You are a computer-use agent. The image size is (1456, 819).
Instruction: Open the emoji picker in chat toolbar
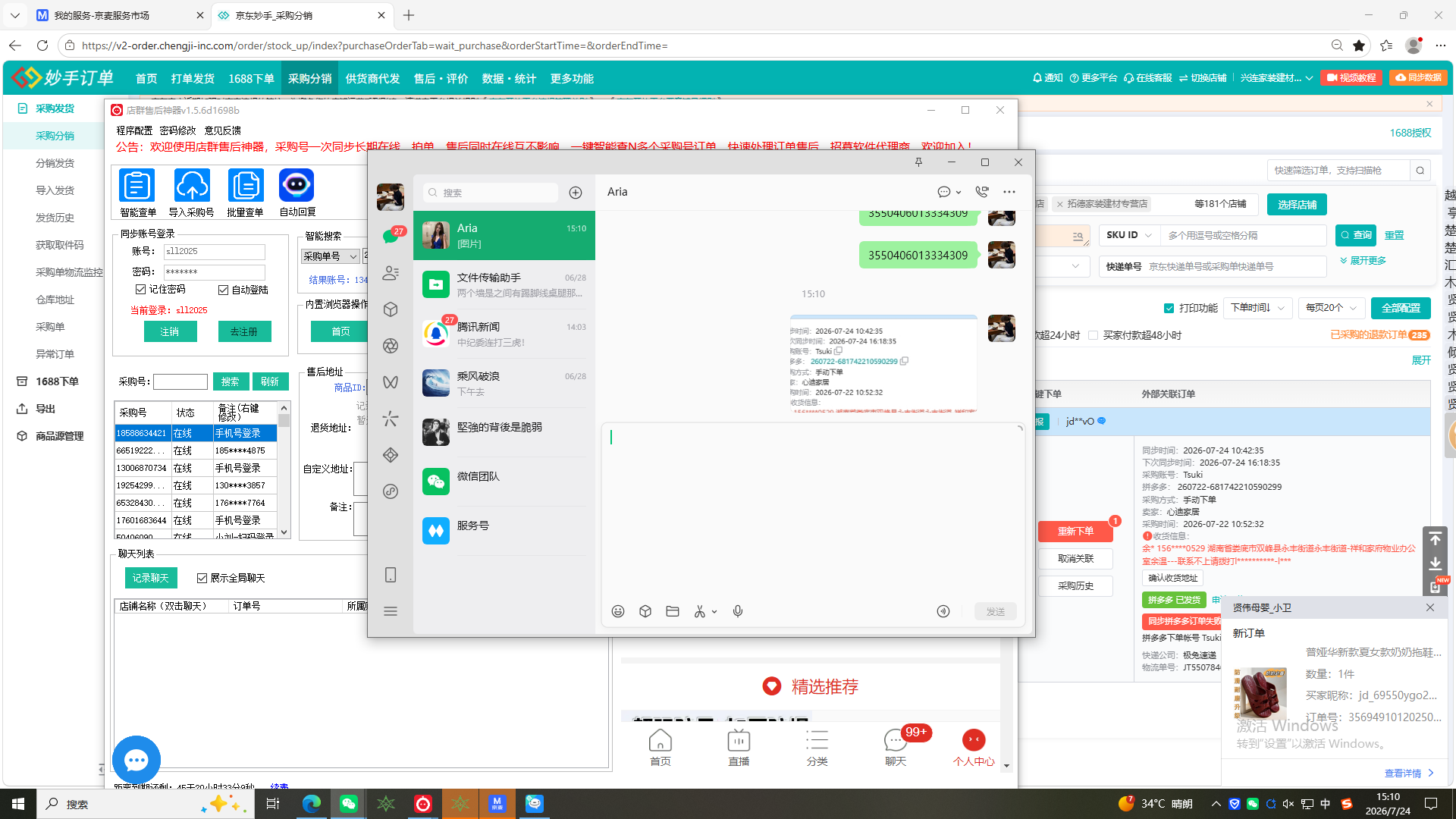click(x=618, y=611)
